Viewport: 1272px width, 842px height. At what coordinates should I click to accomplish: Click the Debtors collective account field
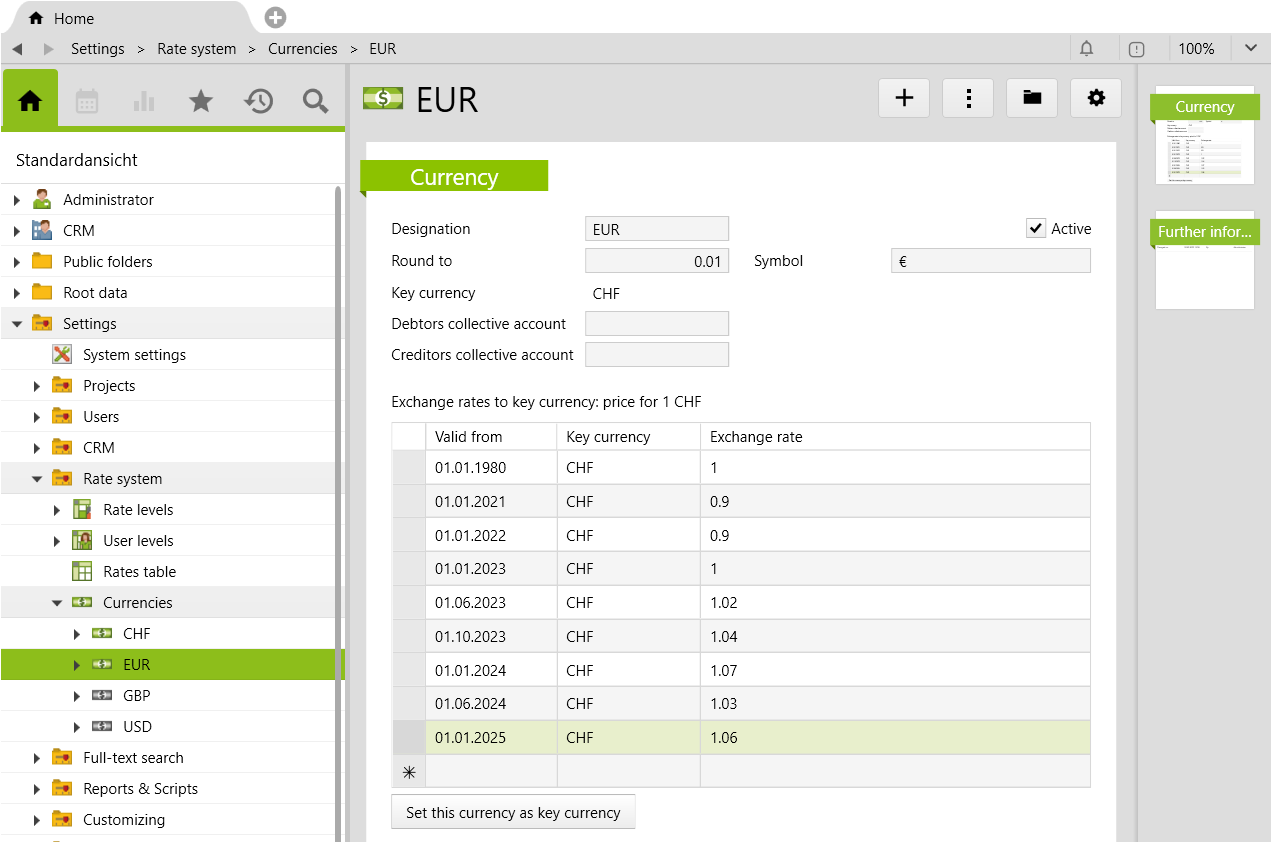(x=656, y=324)
